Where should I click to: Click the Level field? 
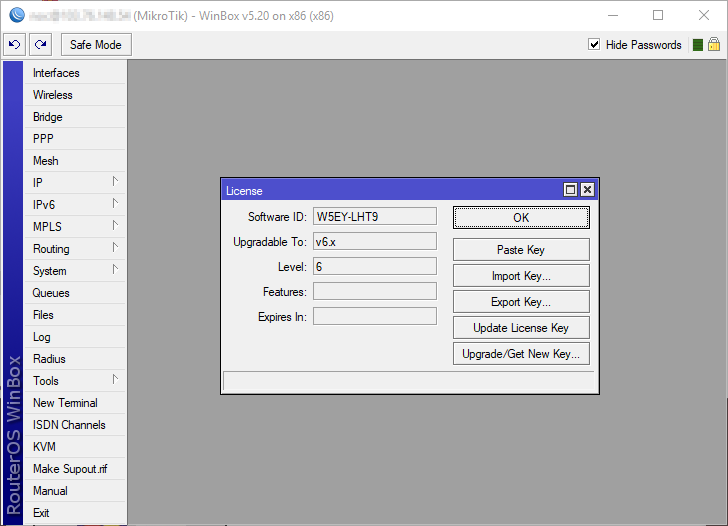(x=375, y=266)
